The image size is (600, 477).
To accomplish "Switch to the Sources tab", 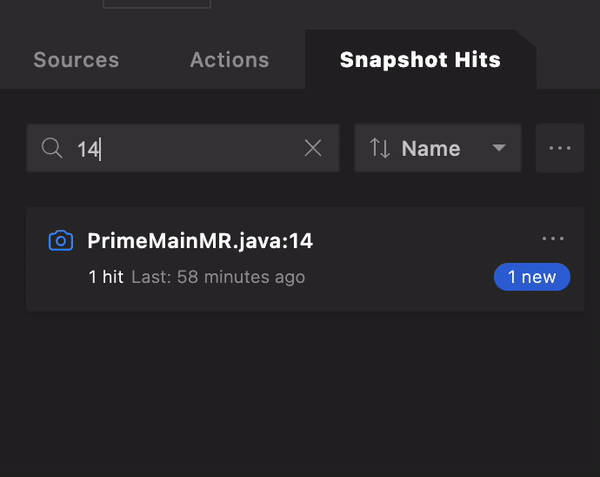I will coord(76,60).
